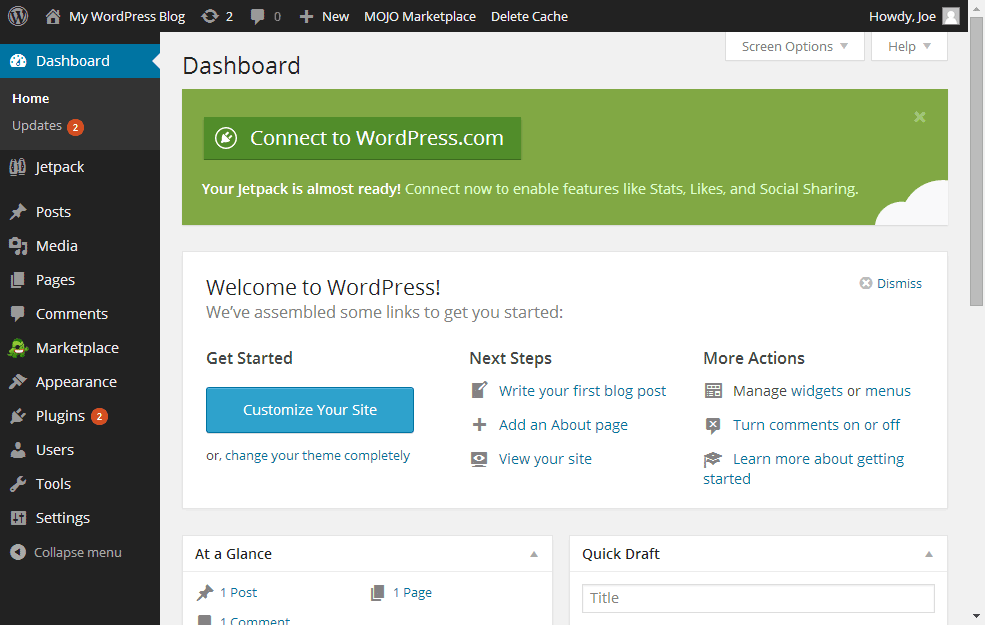Close the Jetpack connect banner

click(920, 117)
